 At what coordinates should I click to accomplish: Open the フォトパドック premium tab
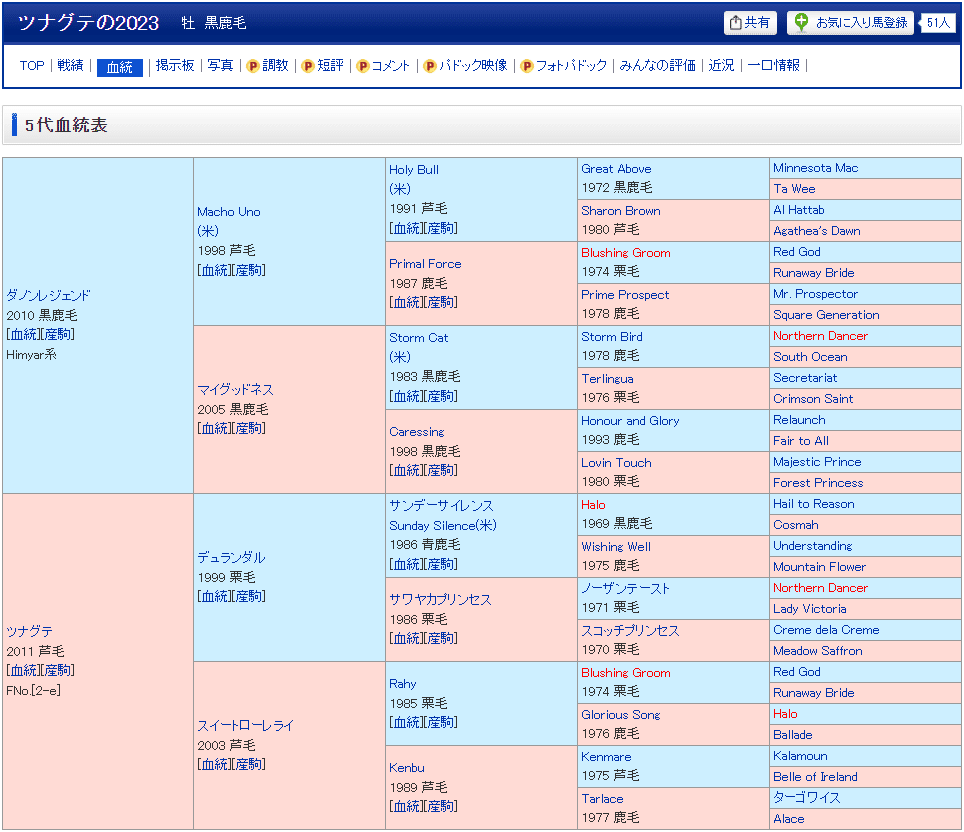coord(571,66)
